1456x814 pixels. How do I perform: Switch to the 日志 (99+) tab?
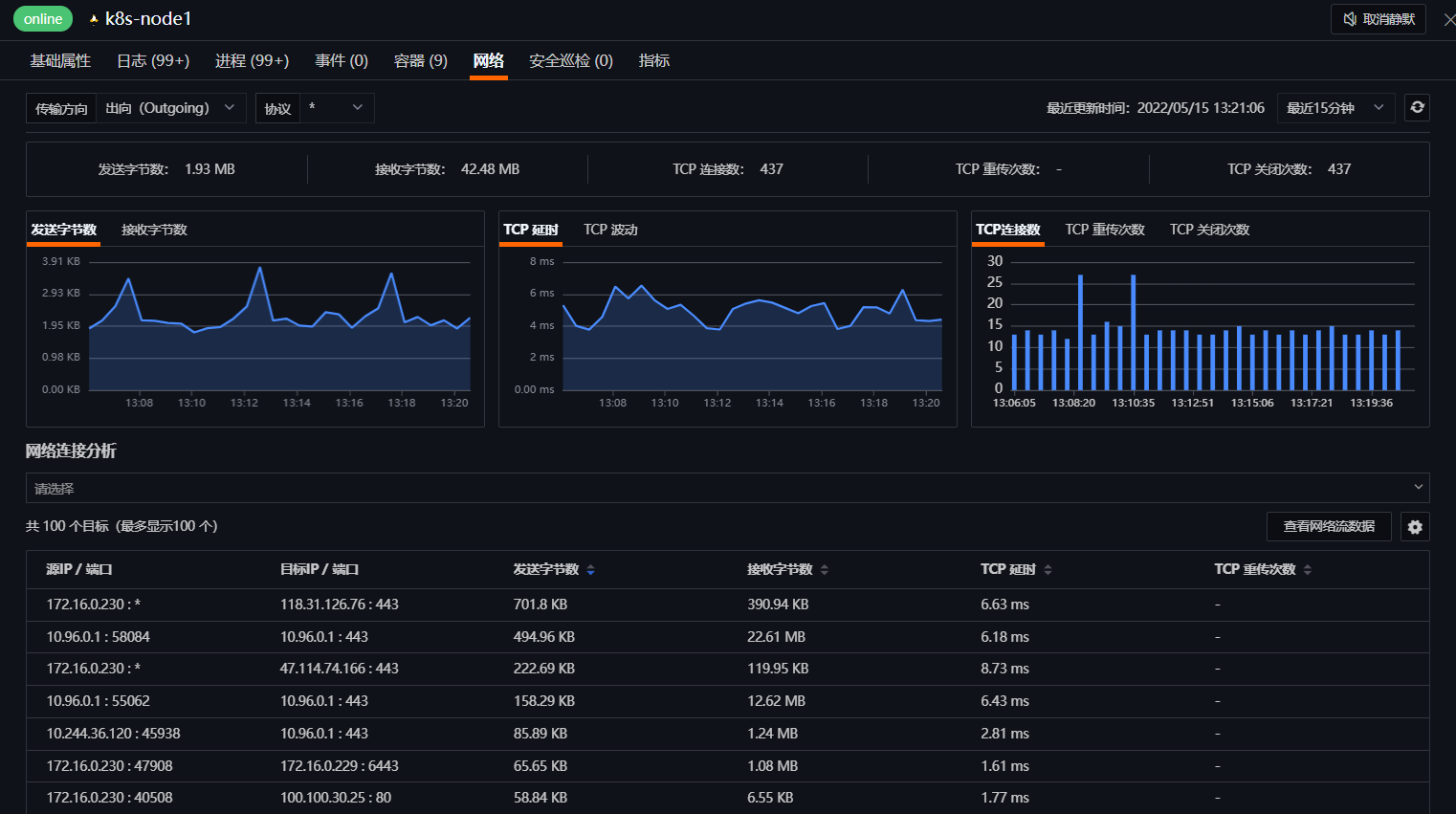153,61
